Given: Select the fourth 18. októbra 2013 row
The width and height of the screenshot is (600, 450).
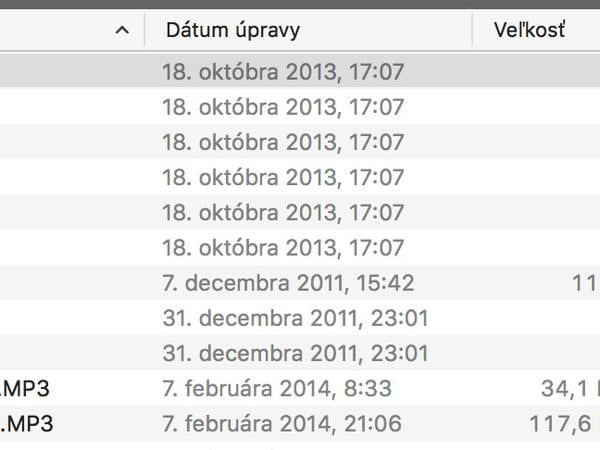Looking at the screenshot, I should (283, 177).
